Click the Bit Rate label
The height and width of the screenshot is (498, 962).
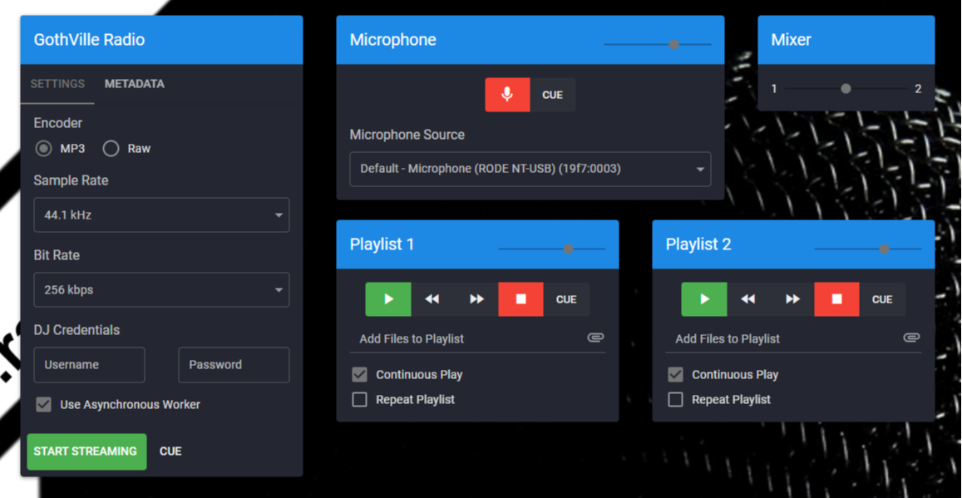tap(56, 255)
